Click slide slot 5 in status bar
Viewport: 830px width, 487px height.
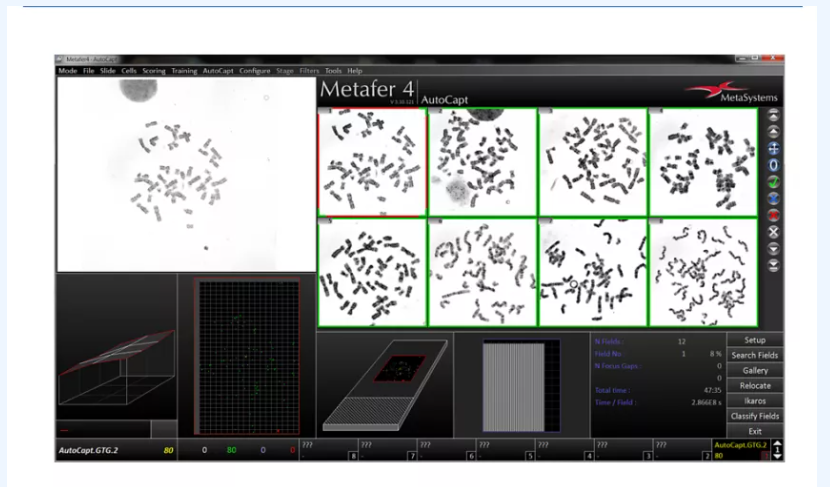[x=506, y=450]
